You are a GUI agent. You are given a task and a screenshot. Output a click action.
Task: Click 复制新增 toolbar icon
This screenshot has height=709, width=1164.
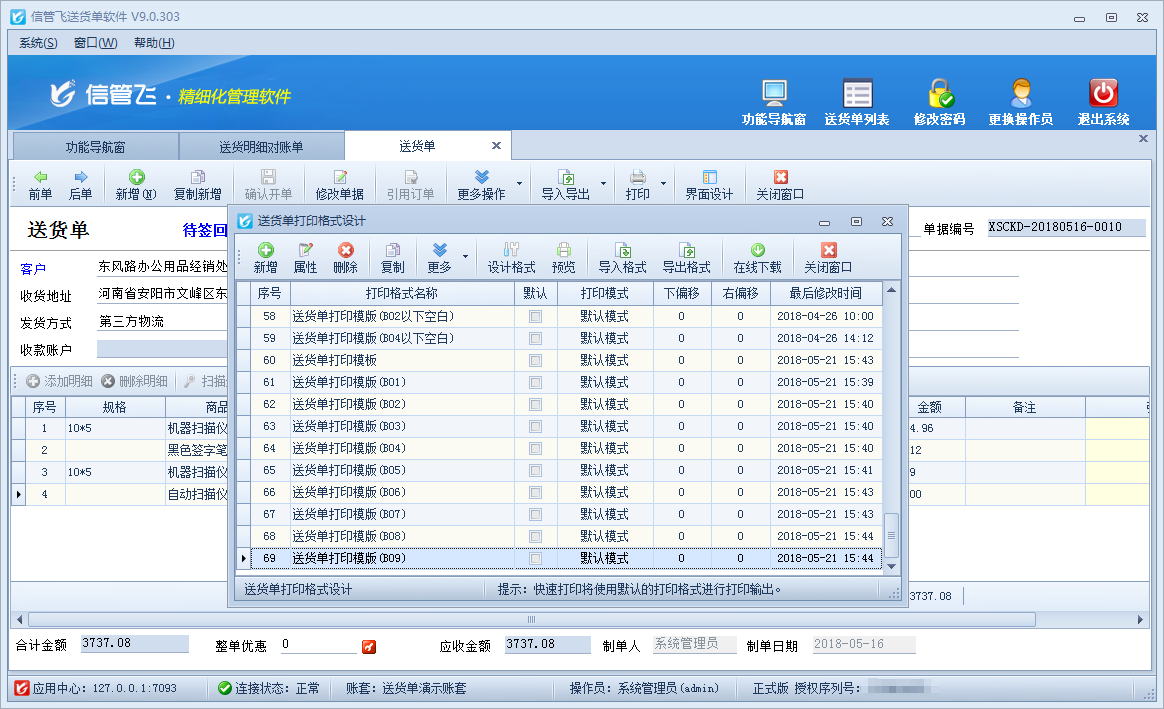(x=197, y=184)
